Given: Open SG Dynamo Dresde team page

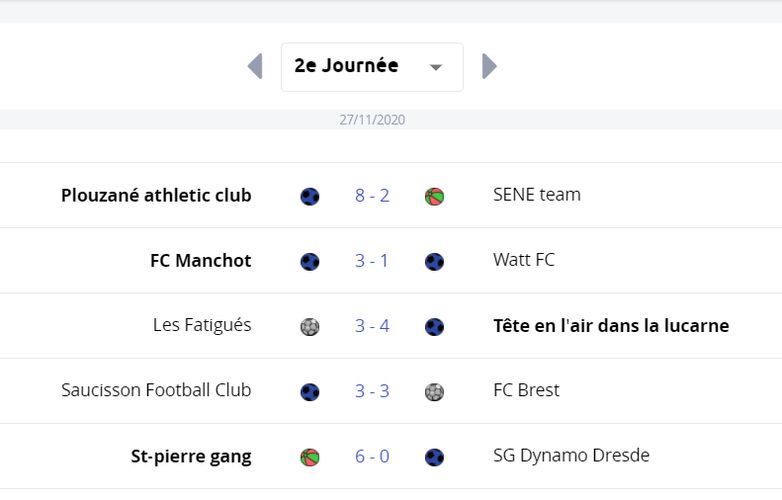Looking at the screenshot, I should [x=572, y=456].
